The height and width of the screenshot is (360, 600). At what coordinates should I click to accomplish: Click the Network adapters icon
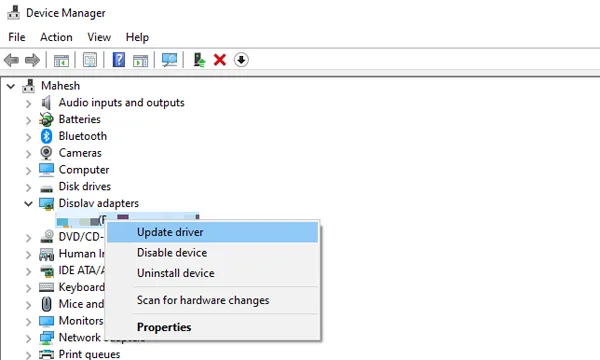tap(46, 338)
